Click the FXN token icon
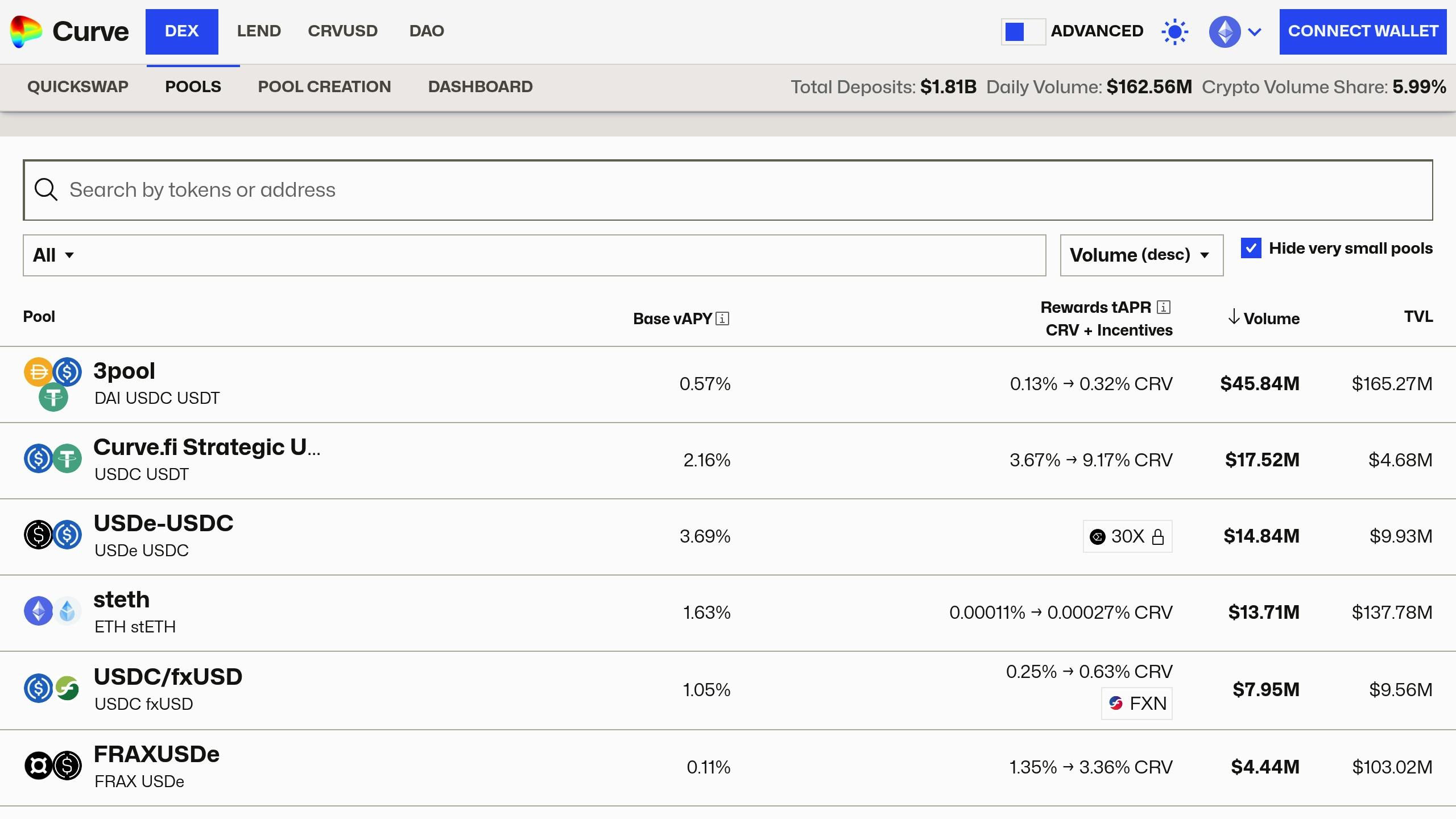The height and width of the screenshot is (819, 1456). [x=1116, y=704]
